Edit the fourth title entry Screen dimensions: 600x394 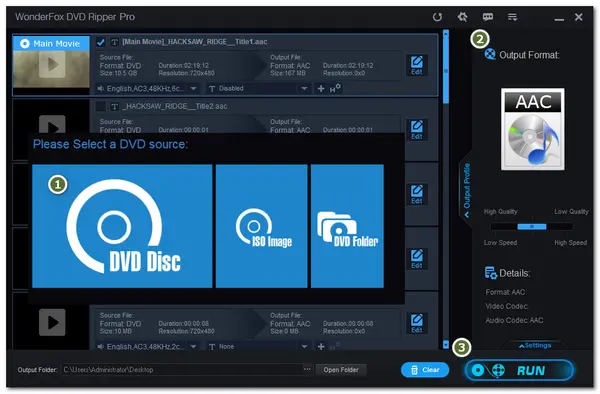(x=417, y=259)
